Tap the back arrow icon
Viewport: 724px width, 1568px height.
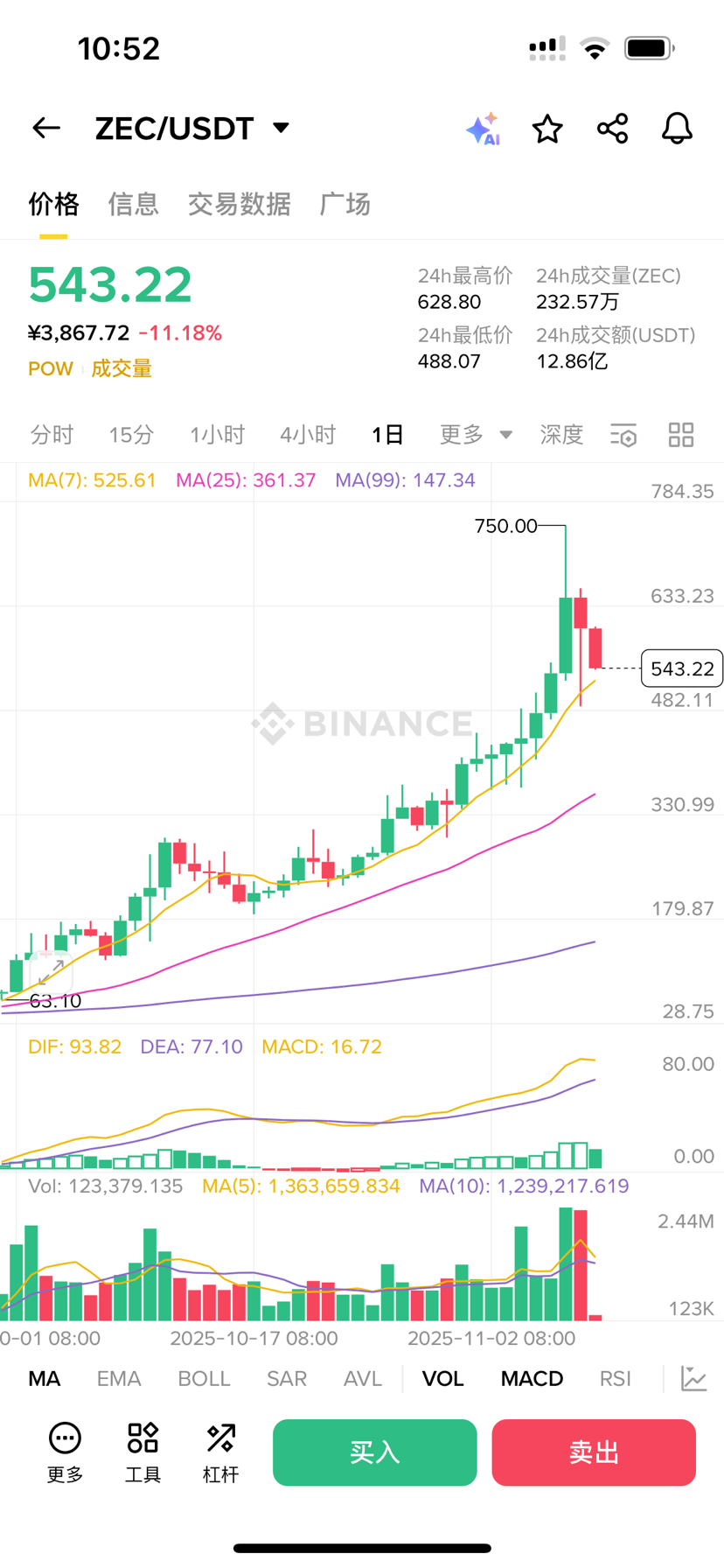click(x=46, y=129)
